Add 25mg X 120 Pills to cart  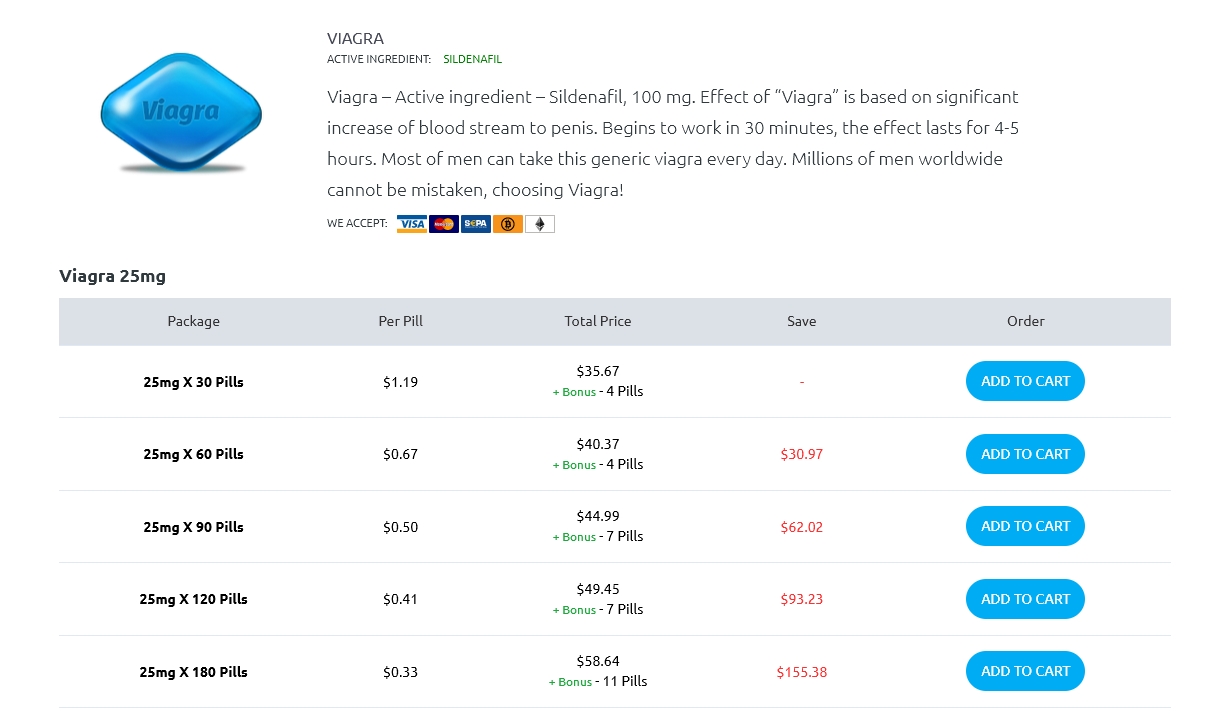click(x=1025, y=599)
